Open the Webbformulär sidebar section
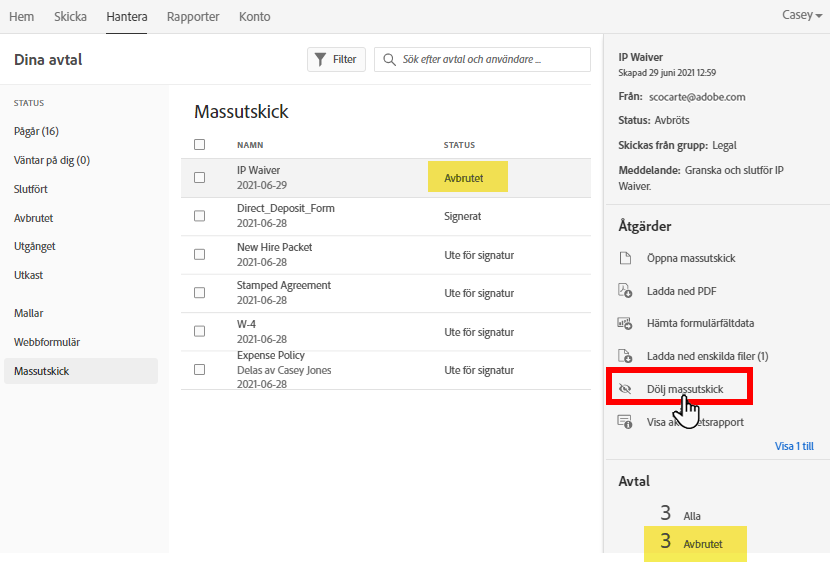This screenshot has width=830, height=579. pyautogui.click(x=47, y=342)
